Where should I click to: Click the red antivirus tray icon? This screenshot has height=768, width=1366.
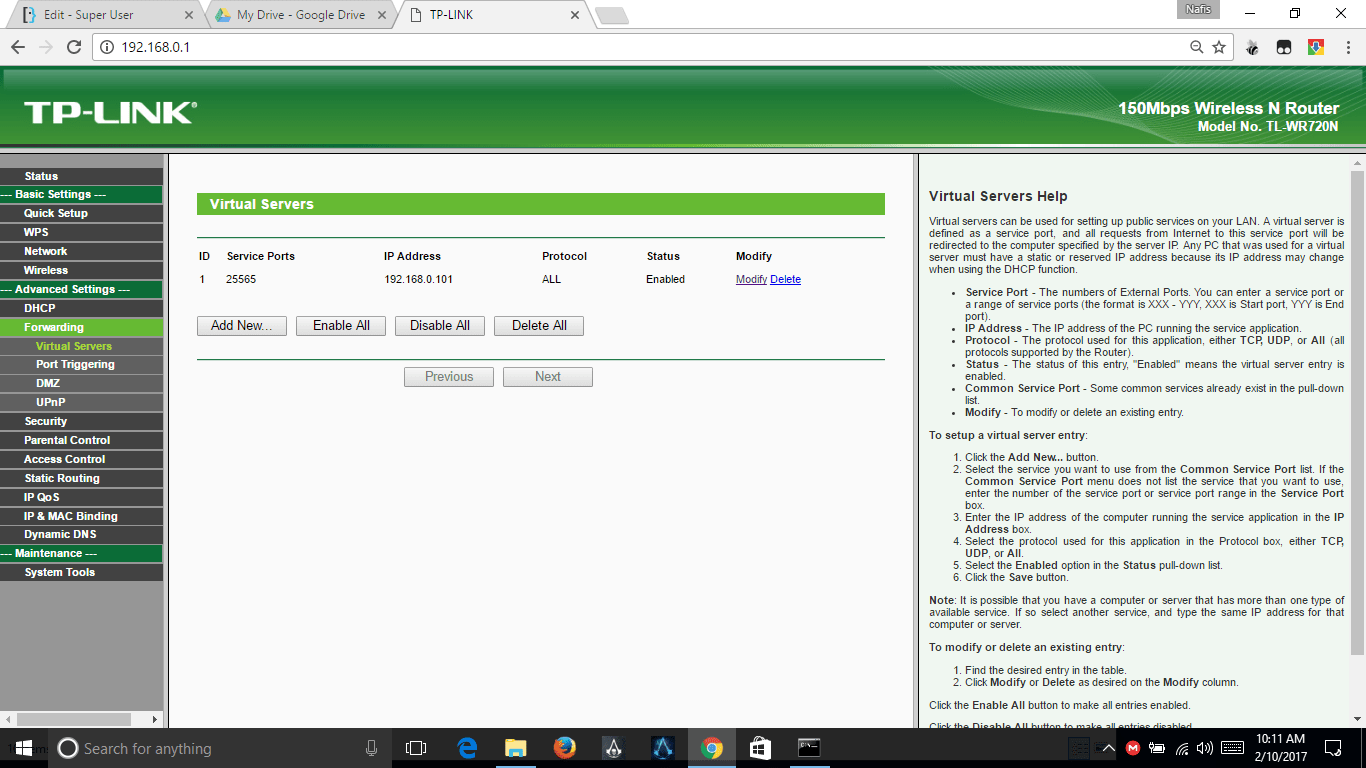click(1133, 748)
